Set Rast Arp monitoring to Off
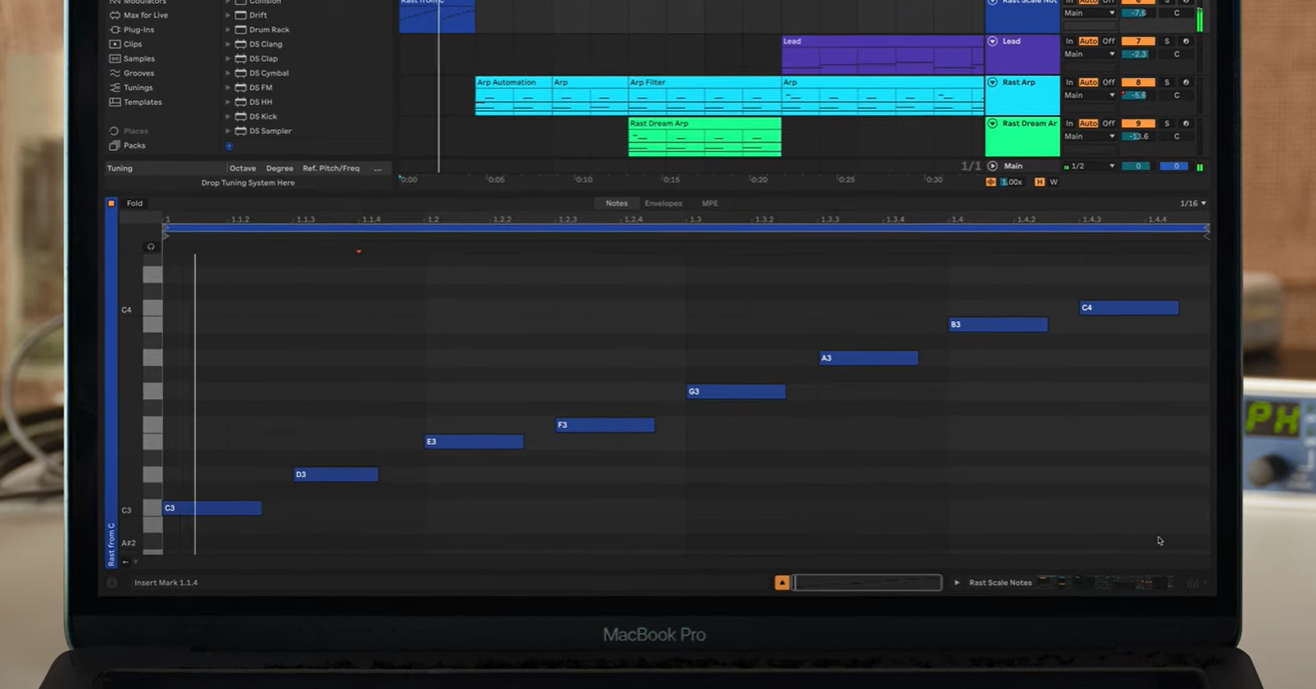 click(x=1109, y=82)
